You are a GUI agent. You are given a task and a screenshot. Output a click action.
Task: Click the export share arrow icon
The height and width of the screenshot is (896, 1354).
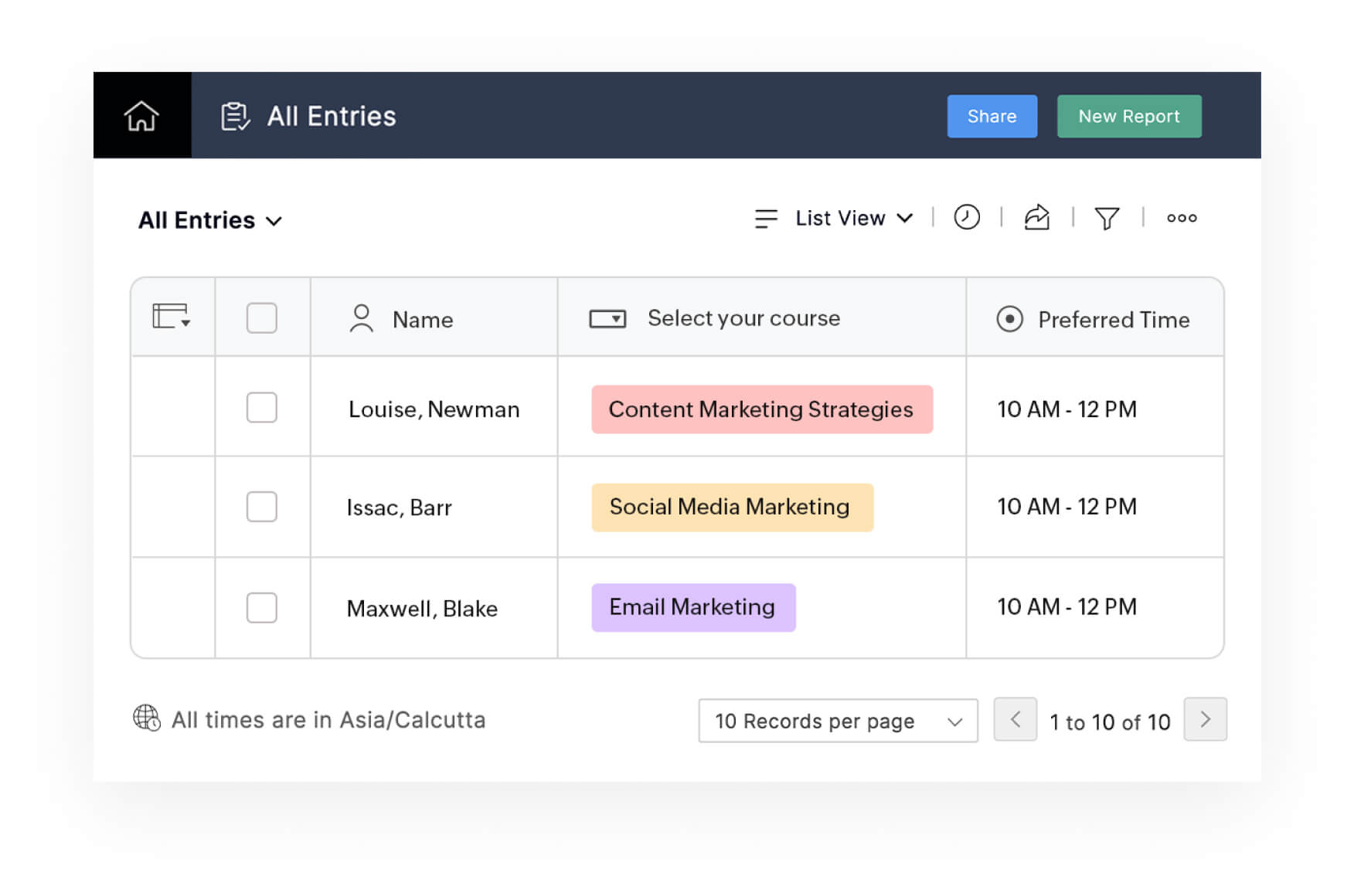pos(1036,218)
